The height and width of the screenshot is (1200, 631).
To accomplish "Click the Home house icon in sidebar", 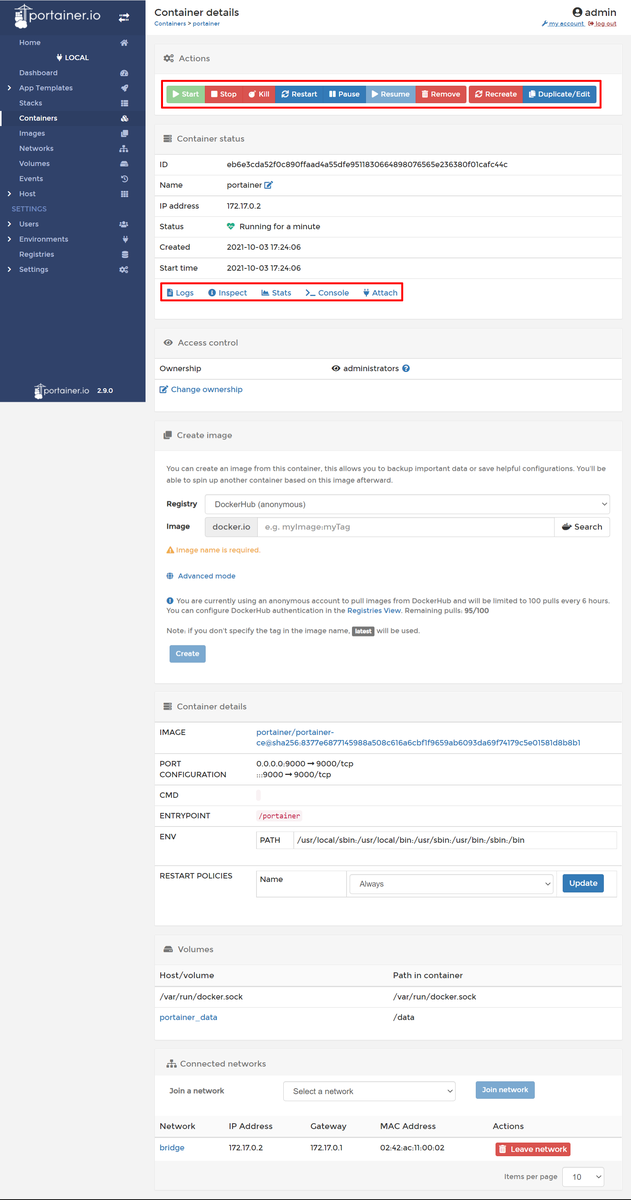I will tap(124, 43).
